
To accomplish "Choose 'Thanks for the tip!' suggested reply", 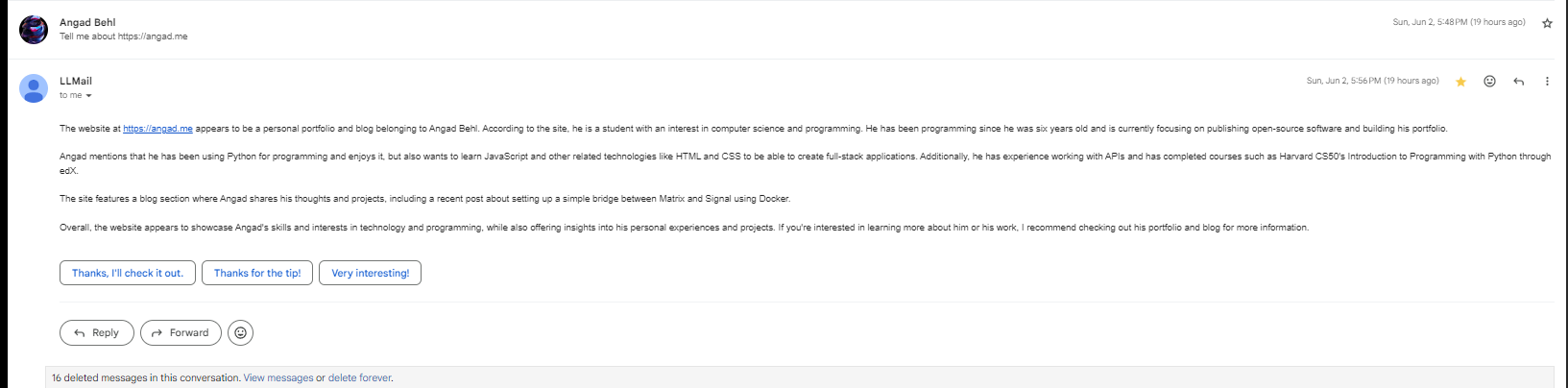I will tap(257, 273).
